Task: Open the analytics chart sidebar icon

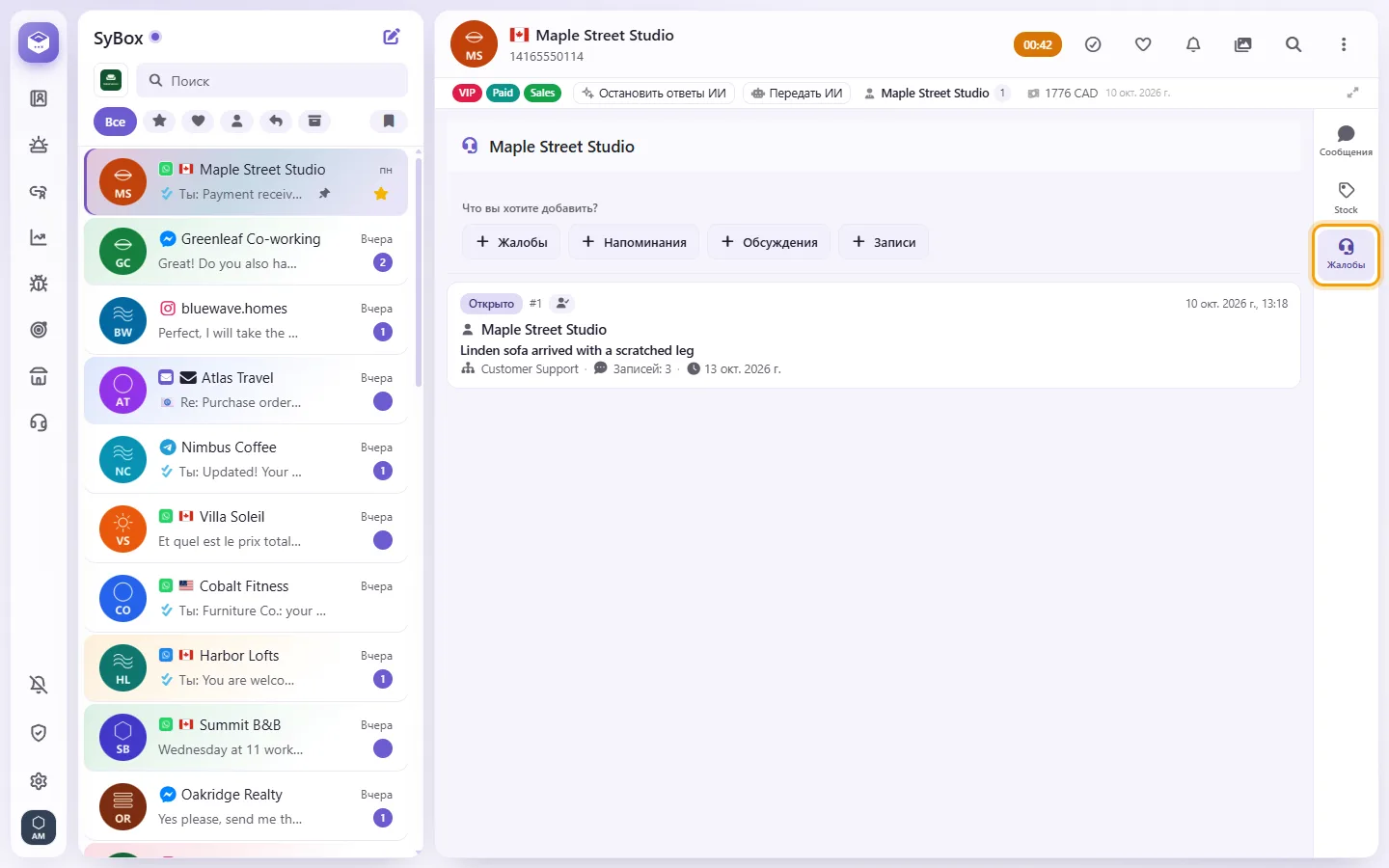Action: (39, 237)
